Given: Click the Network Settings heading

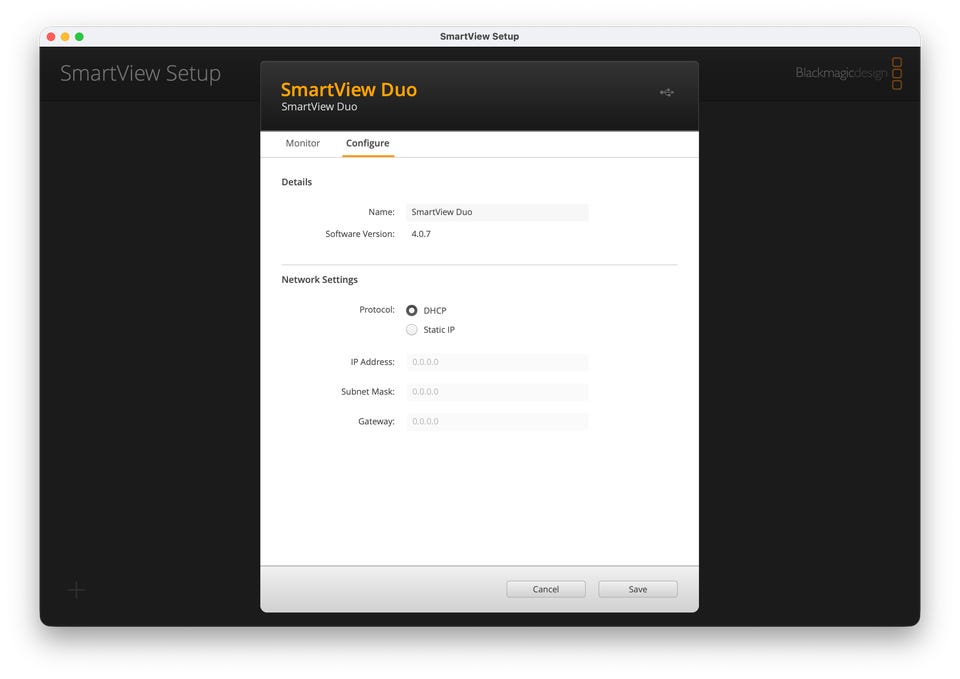Looking at the screenshot, I should (x=320, y=280).
